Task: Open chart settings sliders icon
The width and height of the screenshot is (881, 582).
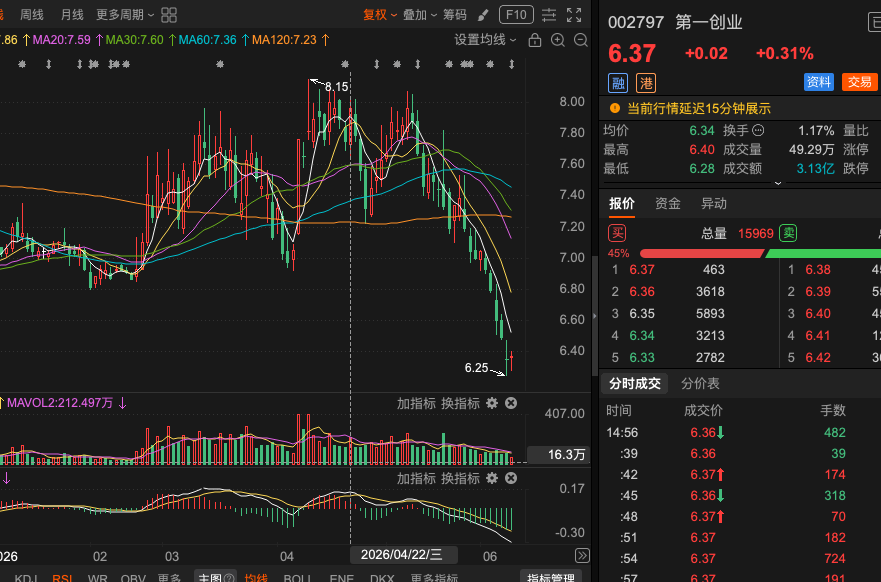Action: pos(549,15)
